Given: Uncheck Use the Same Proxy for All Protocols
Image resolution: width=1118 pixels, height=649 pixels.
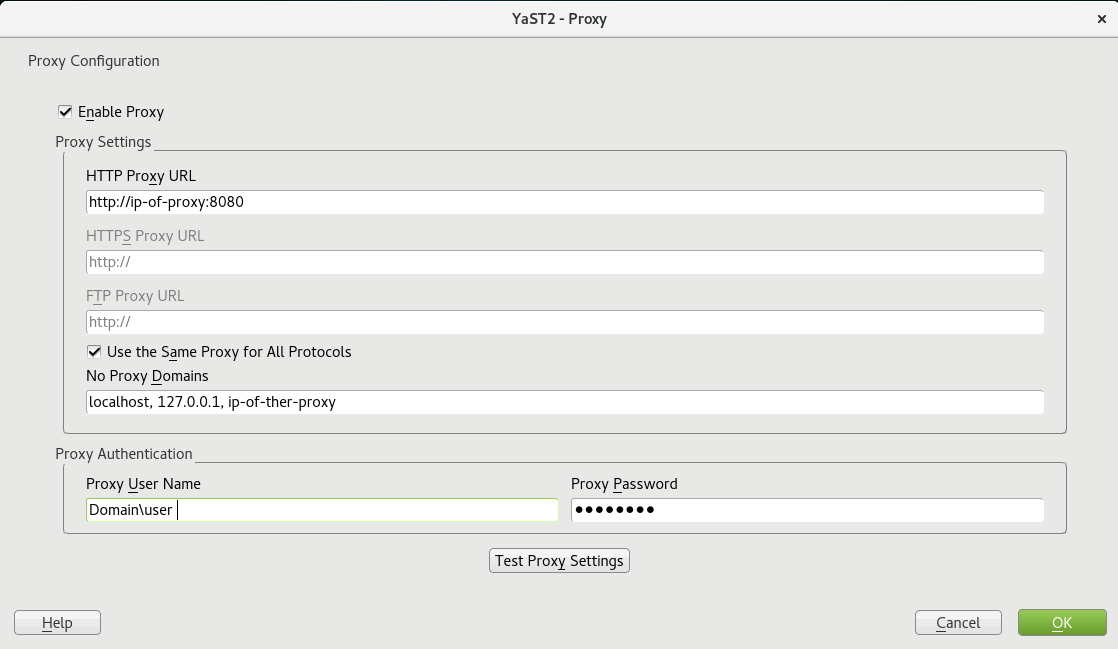Looking at the screenshot, I should point(94,352).
